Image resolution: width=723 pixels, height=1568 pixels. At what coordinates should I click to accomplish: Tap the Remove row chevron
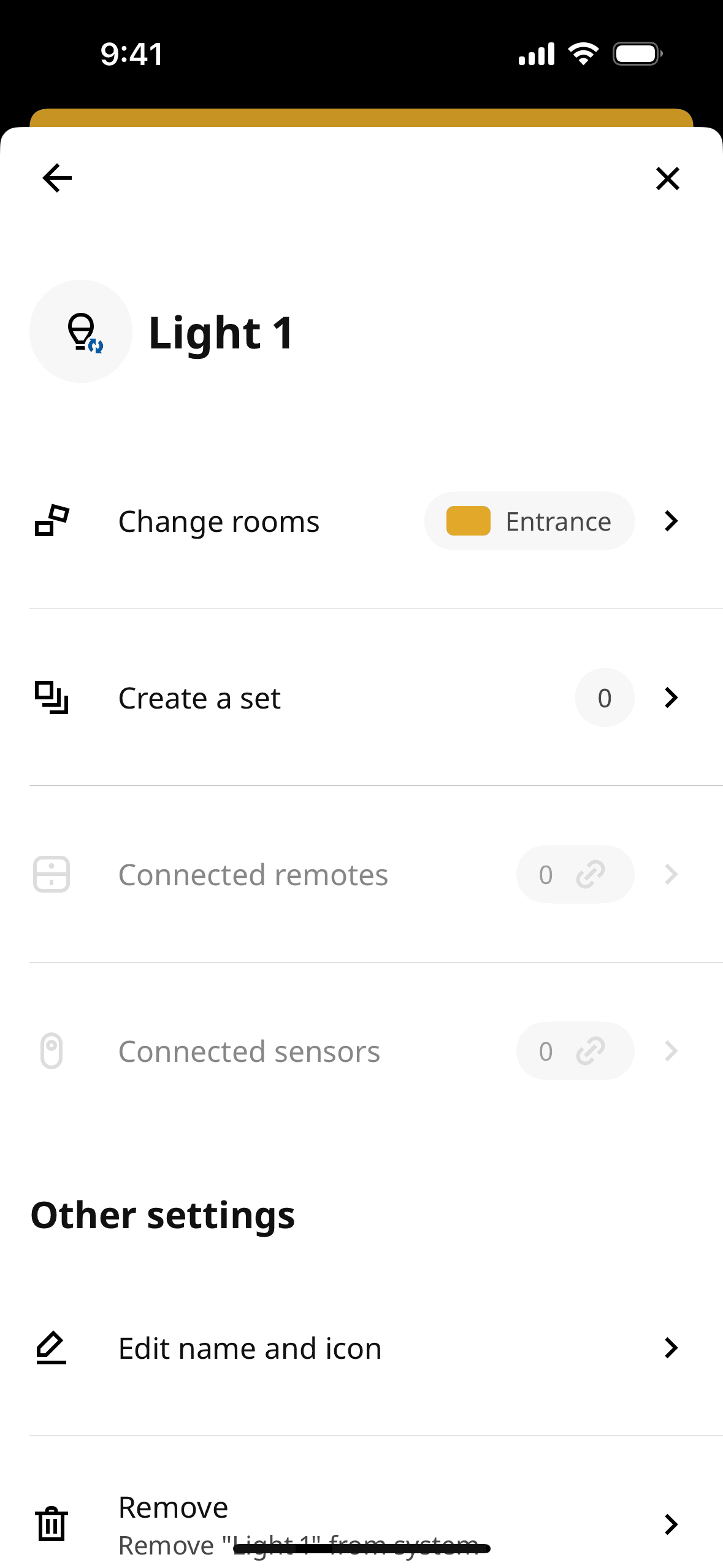pos(671,1524)
